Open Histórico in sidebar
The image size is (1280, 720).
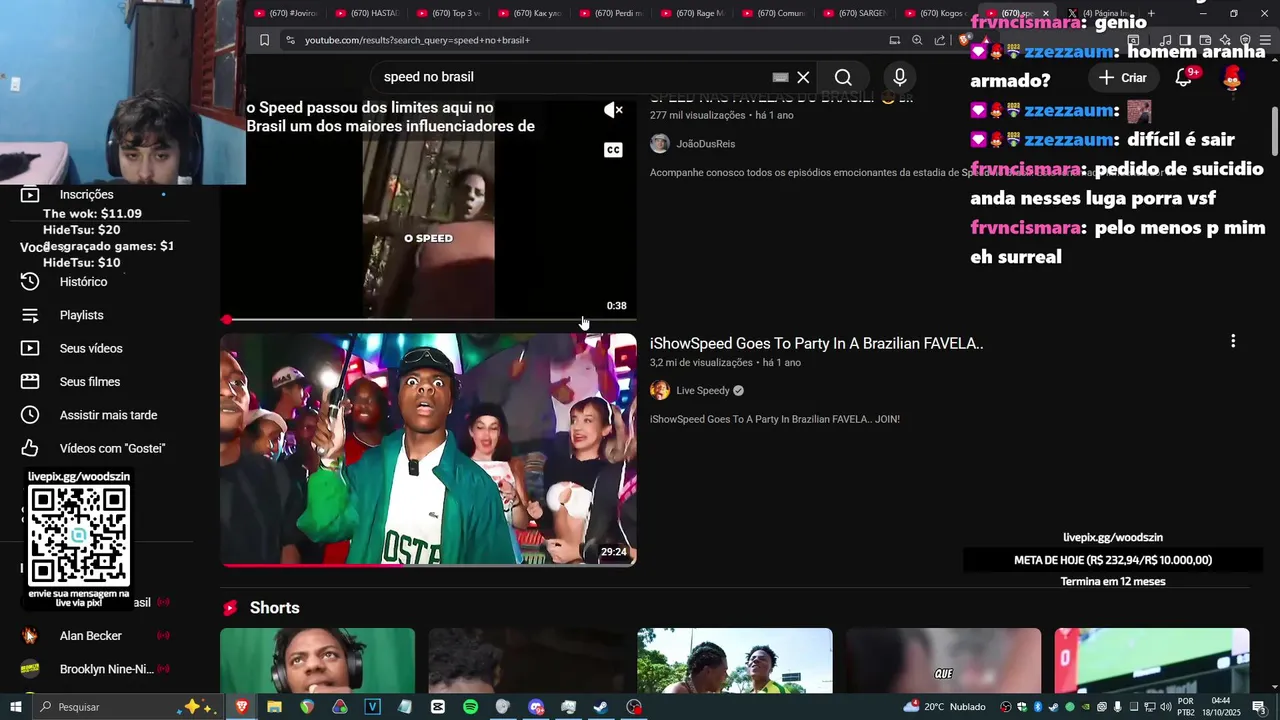83,282
